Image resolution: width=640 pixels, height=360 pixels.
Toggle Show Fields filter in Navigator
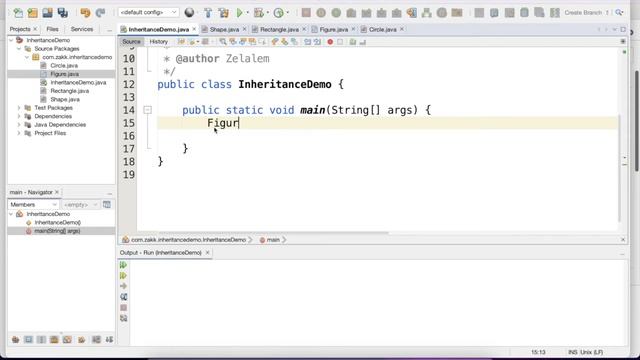28,340
